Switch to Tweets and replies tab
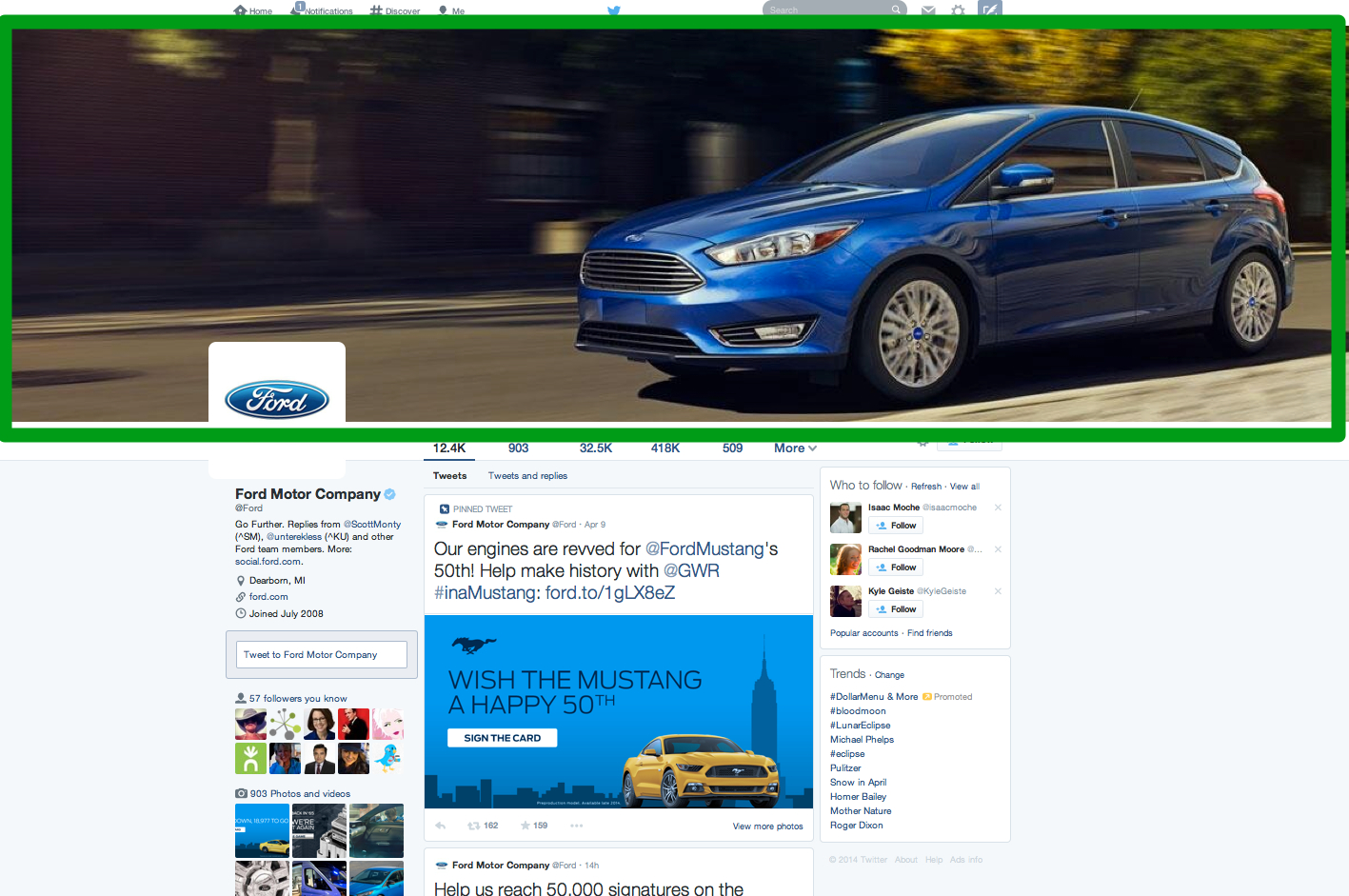The height and width of the screenshot is (896, 1349). pyautogui.click(x=527, y=476)
